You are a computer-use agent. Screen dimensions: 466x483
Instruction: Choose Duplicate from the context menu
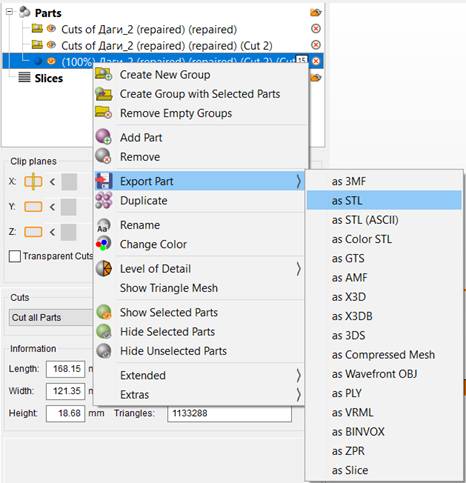(x=200, y=201)
